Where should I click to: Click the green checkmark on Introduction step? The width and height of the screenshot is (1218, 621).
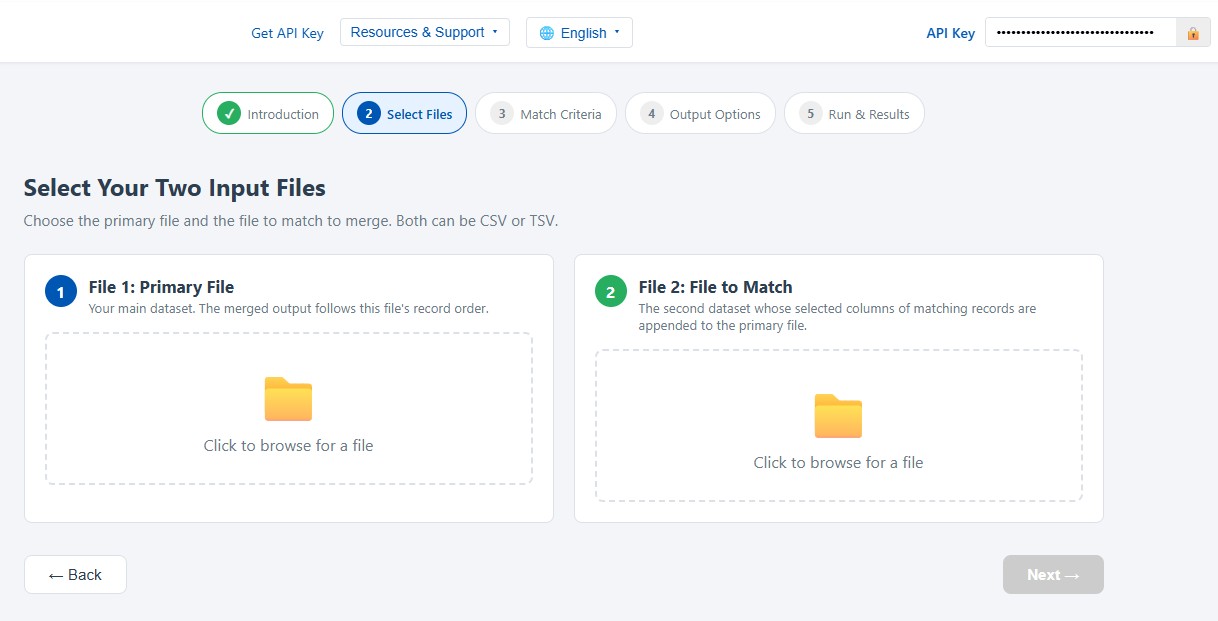pyautogui.click(x=229, y=113)
